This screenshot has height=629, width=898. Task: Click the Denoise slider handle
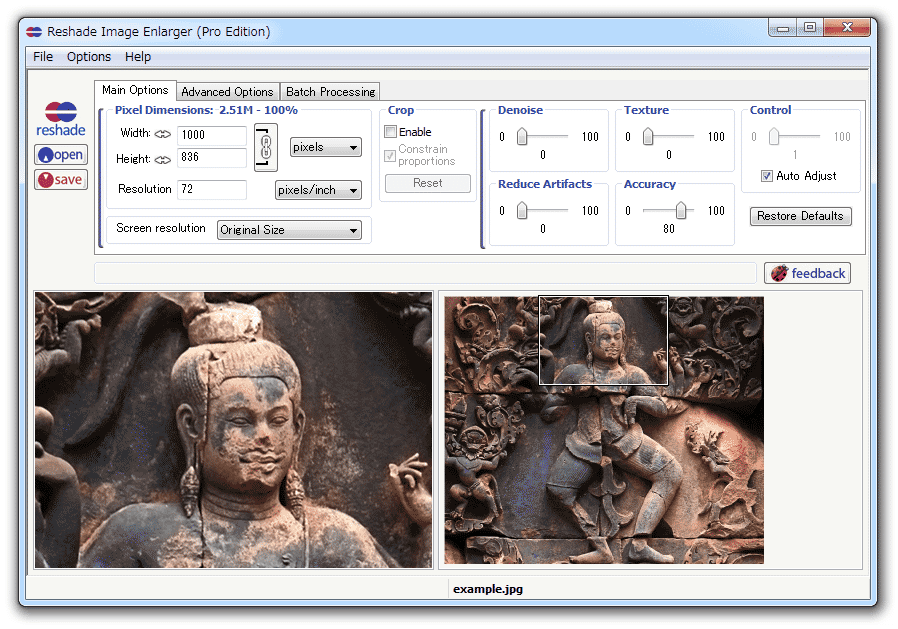tap(522, 136)
